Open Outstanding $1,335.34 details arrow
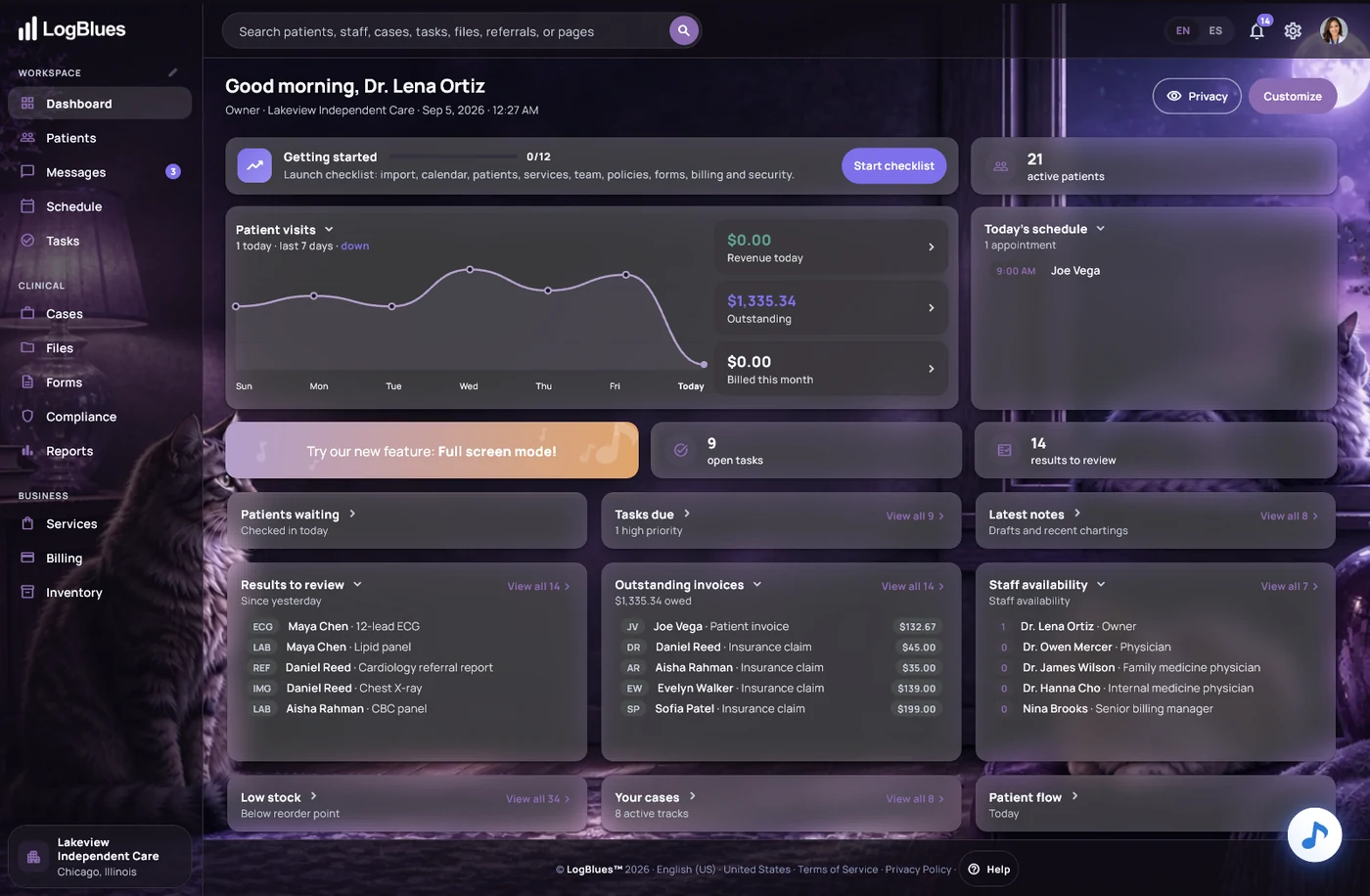The width and height of the screenshot is (1370, 896). [931, 308]
